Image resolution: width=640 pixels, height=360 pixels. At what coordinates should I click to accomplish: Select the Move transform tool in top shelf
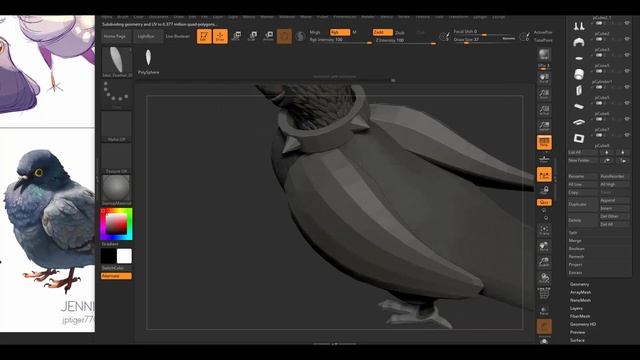coord(236,36)
